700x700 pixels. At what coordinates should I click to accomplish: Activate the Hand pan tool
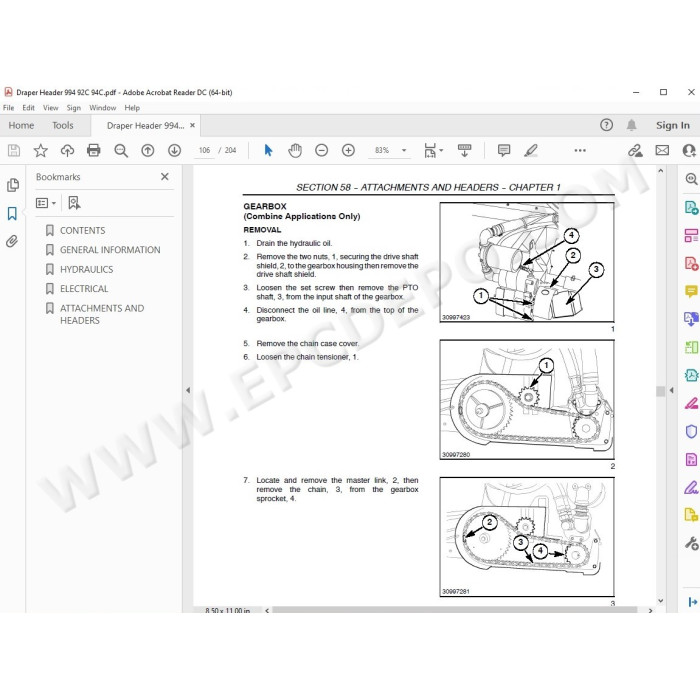[x=295, y=150]
